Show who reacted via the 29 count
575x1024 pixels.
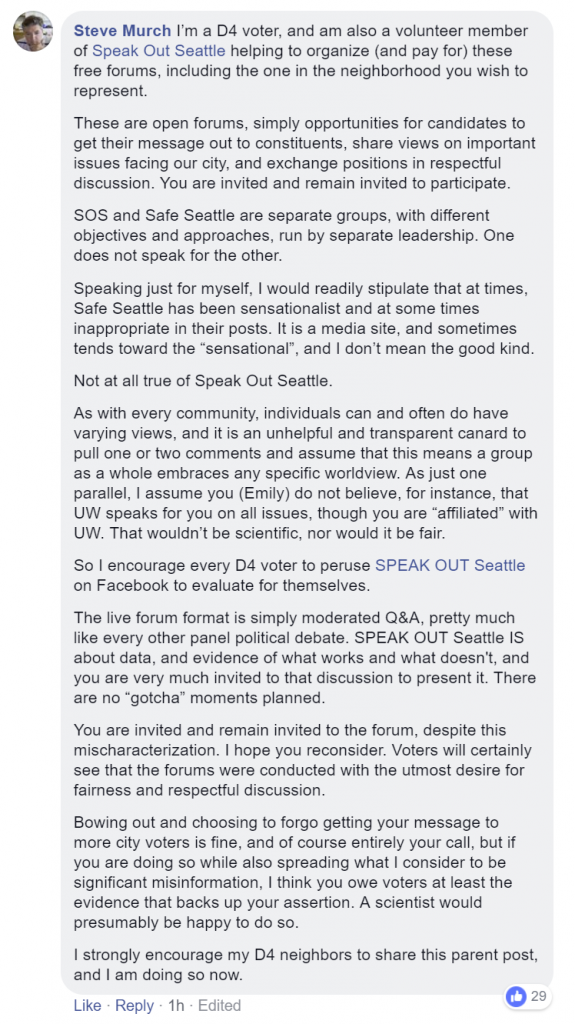(538, 996)
